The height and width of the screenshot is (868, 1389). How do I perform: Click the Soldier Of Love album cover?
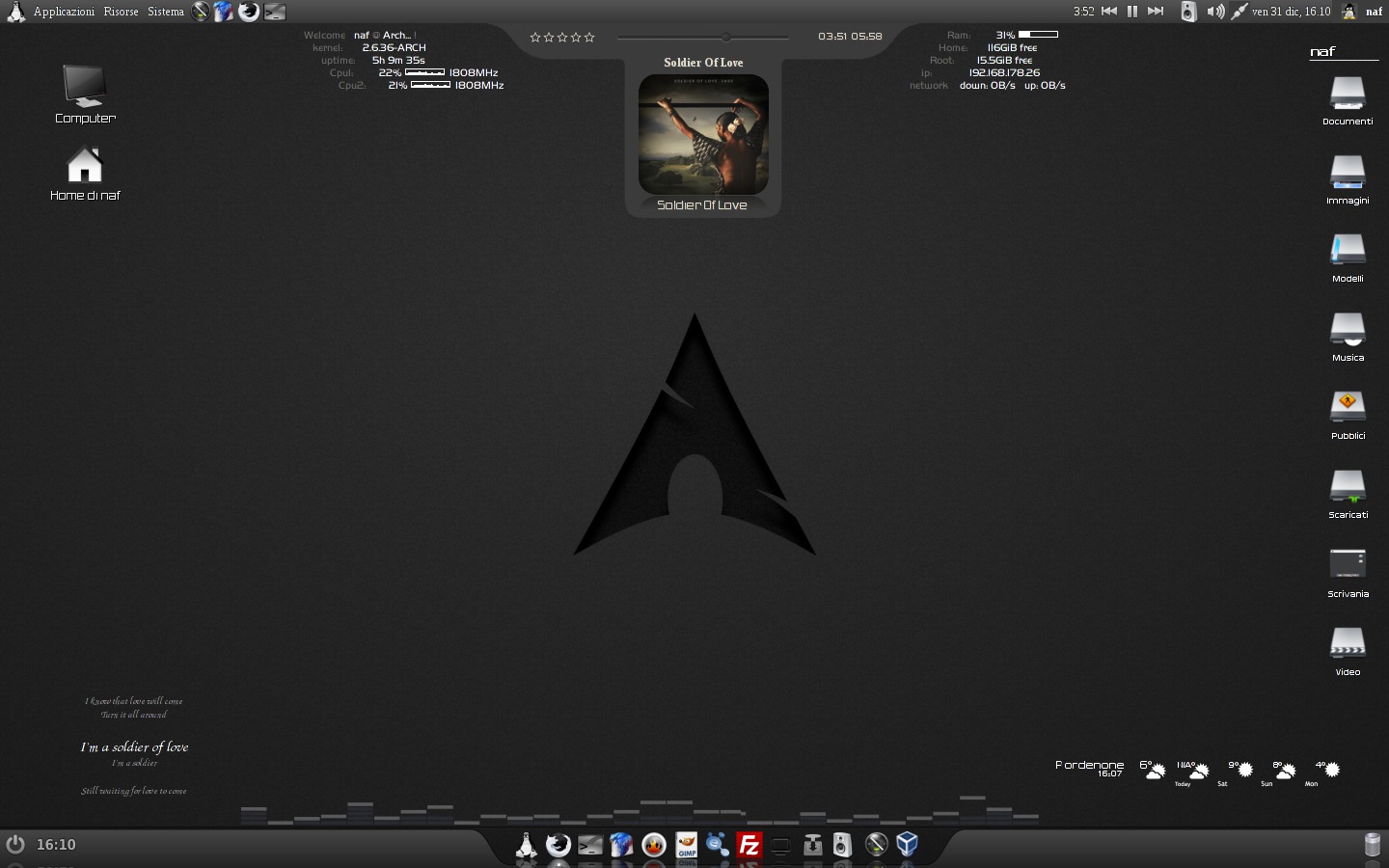pos(703,134)
